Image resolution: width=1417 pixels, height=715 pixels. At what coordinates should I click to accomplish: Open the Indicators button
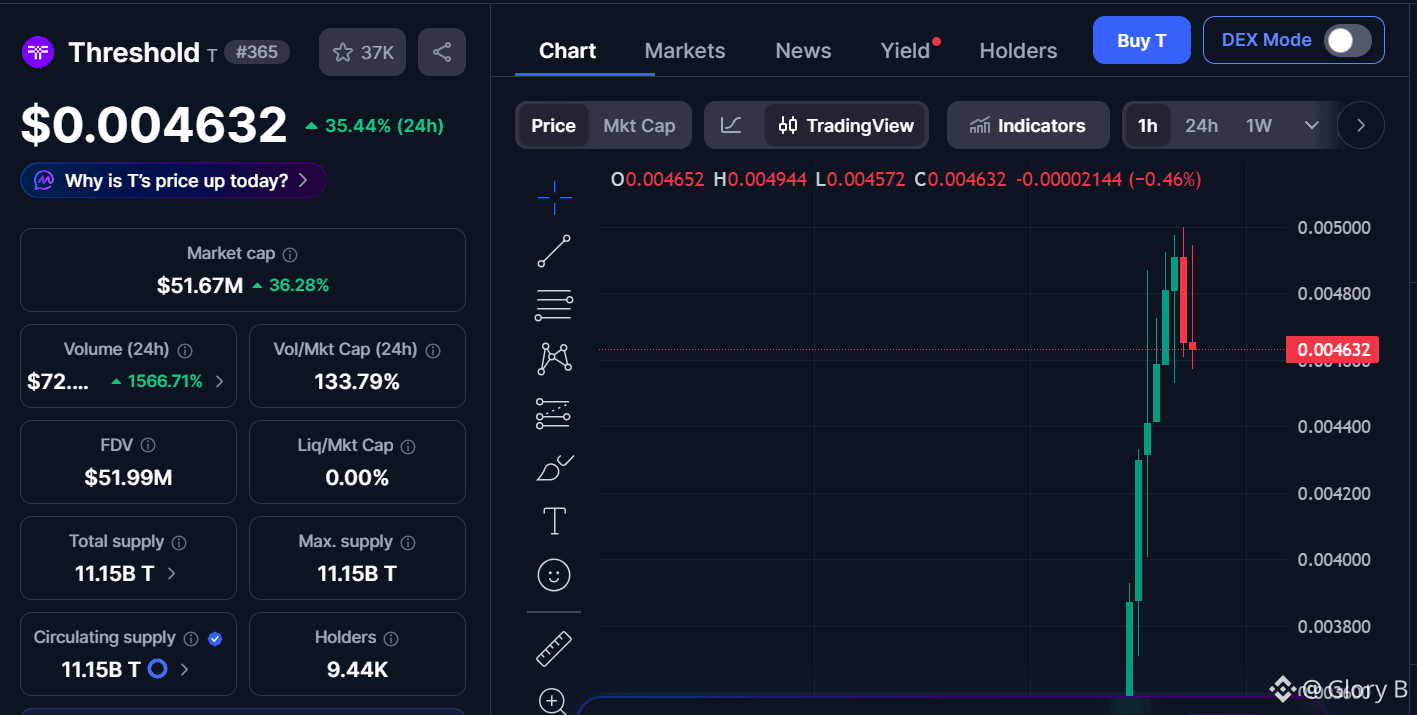(1028, 125)
